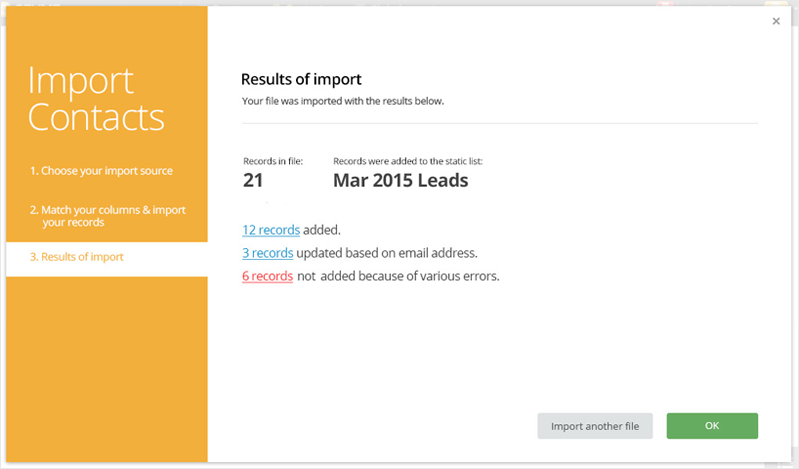
Task: Click the red 6 records link
Action: click(x=267, y=276)
